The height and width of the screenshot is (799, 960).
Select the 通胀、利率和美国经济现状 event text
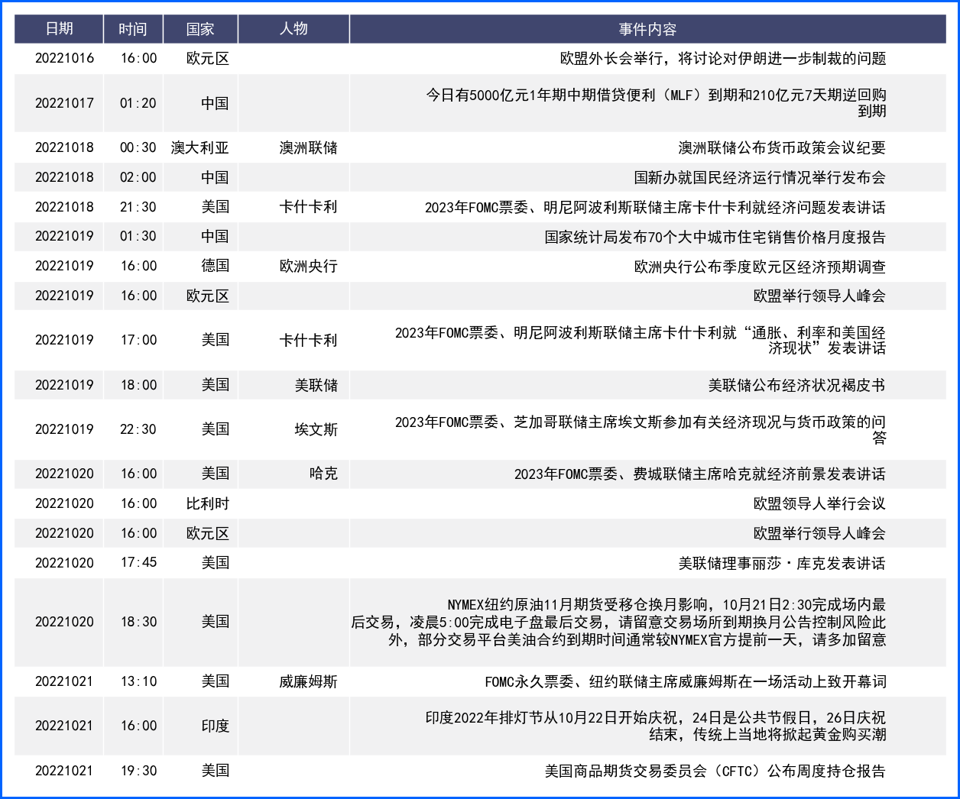coord(640,340)
